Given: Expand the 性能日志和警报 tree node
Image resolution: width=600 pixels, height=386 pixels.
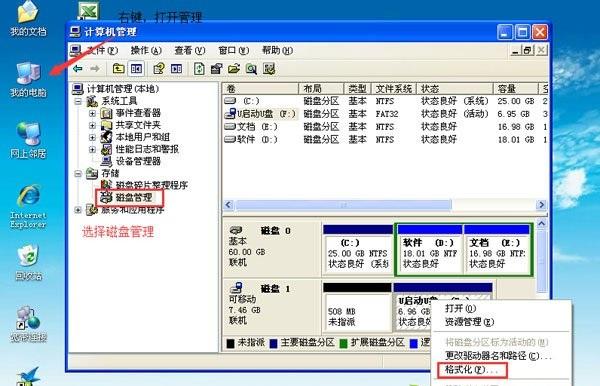Looking at the screenshot, I should click(92, 149).
